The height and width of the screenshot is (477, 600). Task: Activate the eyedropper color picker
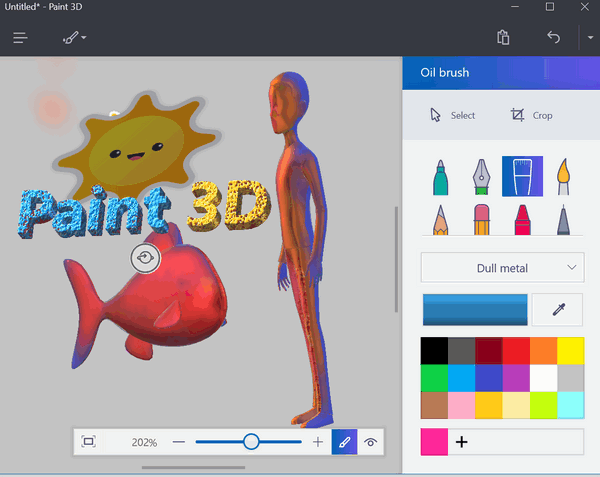coord(558,310)
